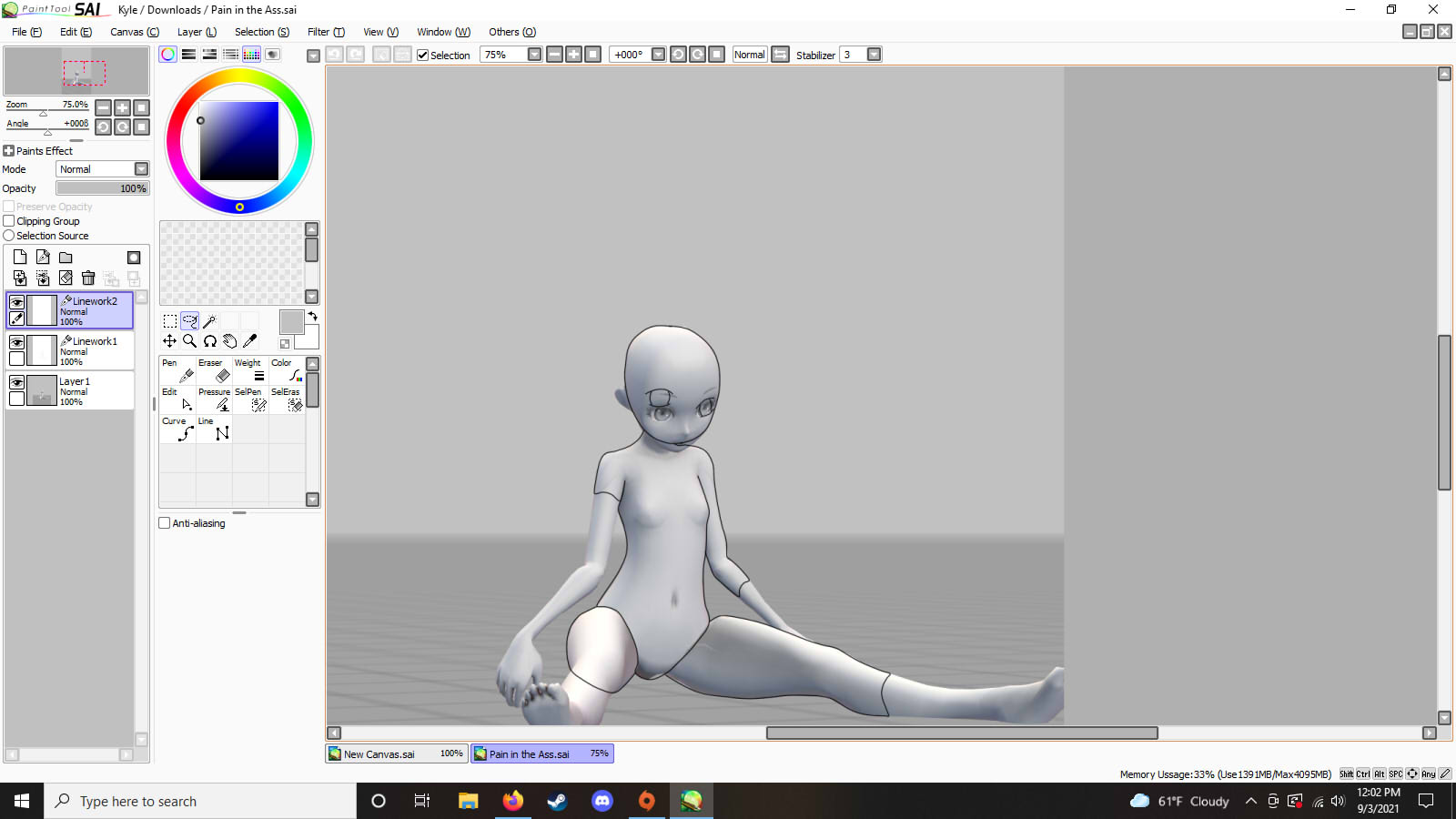This screenshot has height=819, width=1456.
Task: Click the layer Opacity slider bar
Action: 102,188
